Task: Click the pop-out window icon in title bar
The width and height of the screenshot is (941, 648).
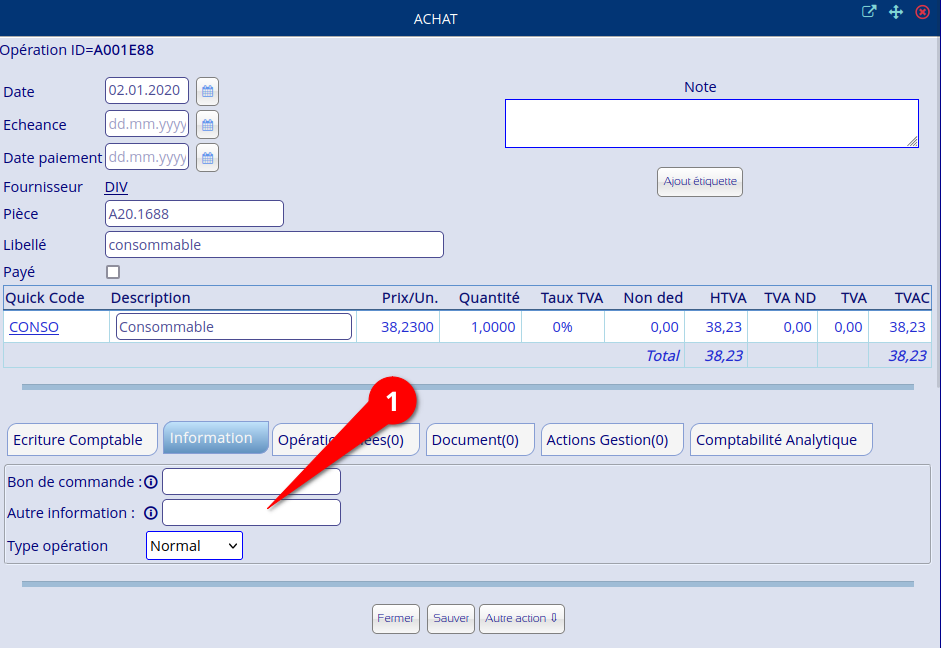Action: pyautogui.click(x=869, y=12)
